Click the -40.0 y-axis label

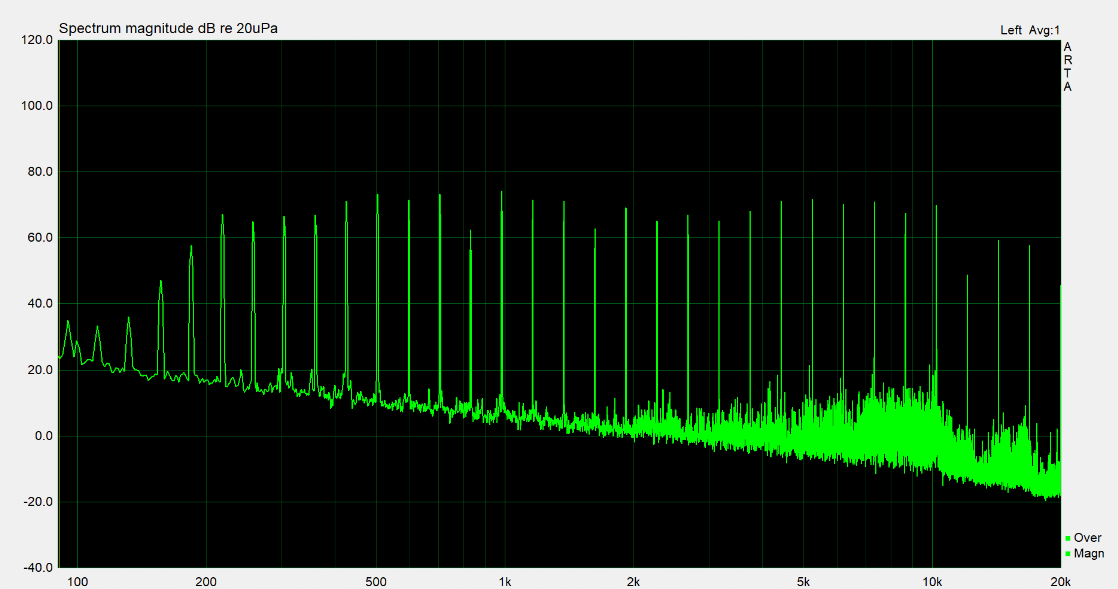(x=39, y=568)
